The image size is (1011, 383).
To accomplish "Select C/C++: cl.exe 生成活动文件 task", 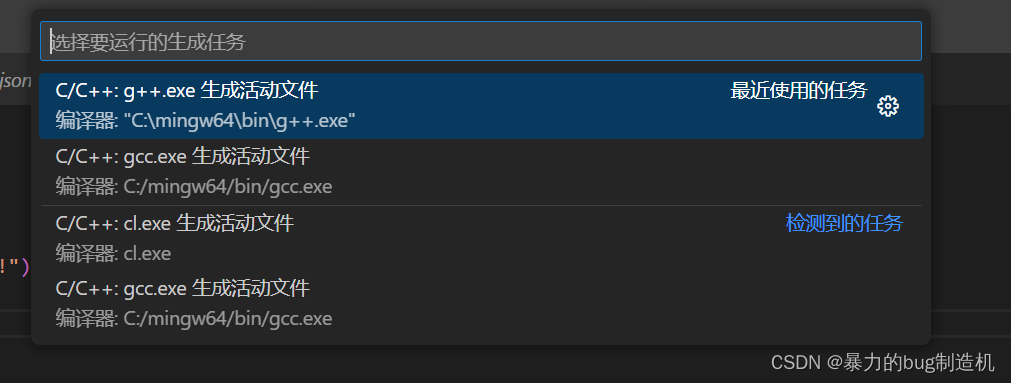I will tap(481, 238).
